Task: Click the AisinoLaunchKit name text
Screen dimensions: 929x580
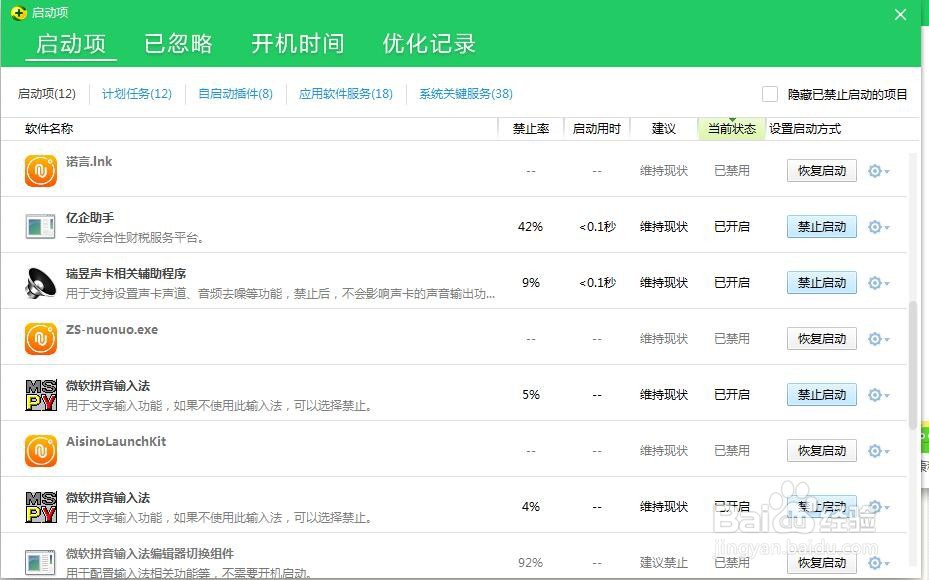Action: (x=116, y=441)
